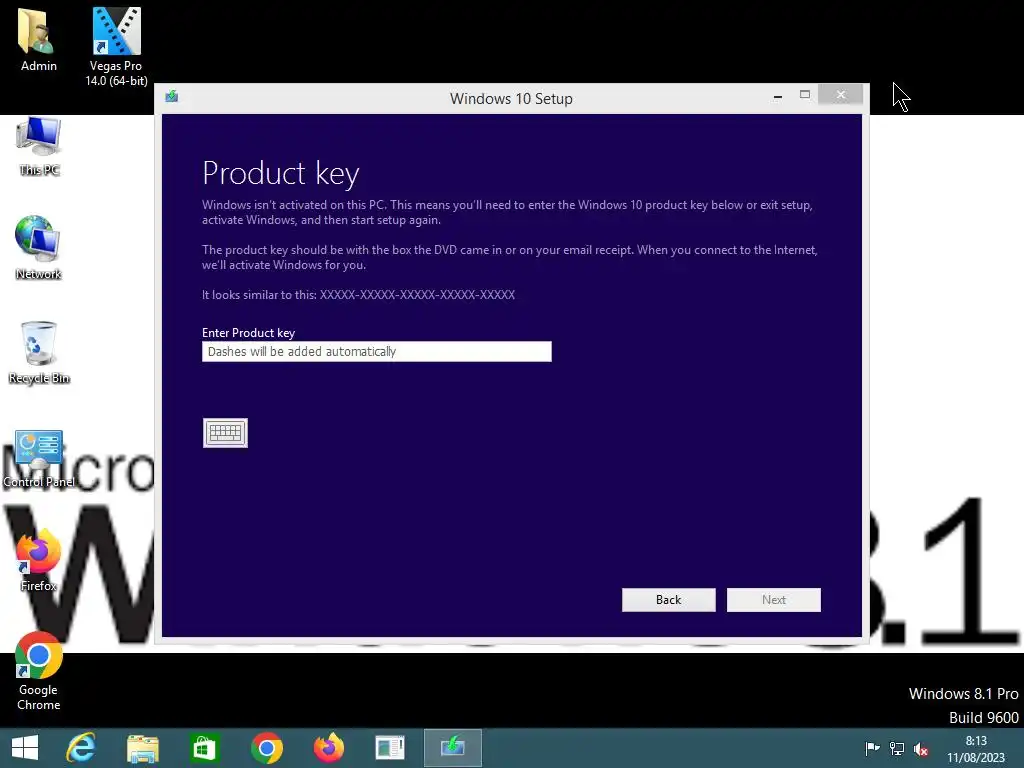This screenshot has width=1024, height=768.
Task: Launch Firefox from the taskbar
Action: 328,748
